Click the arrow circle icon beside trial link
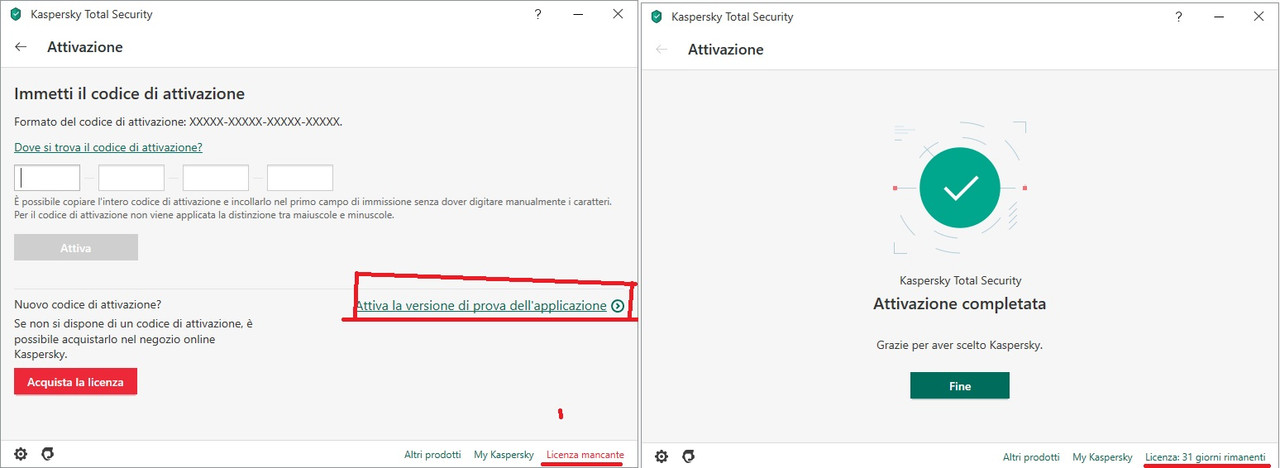Image resolution: width=1280 pixels, height=468 pixels. coord(618,306)
